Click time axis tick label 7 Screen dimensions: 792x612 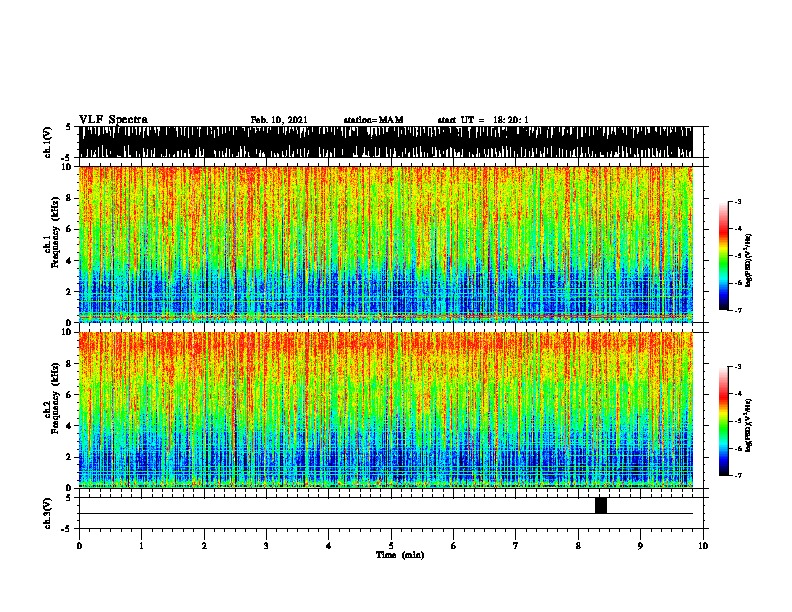pyautogui.click(x=516, y=546)
